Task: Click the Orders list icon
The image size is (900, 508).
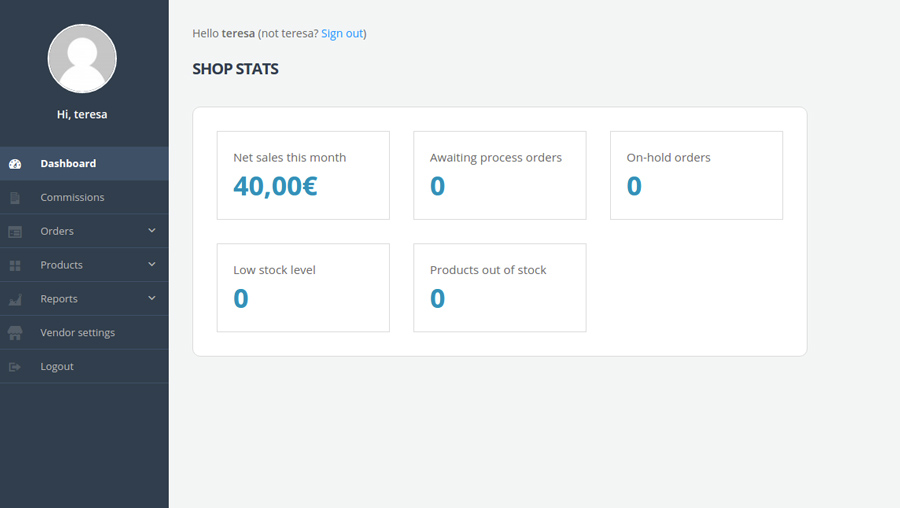Action: pyautogui.click(x=15, y=232)
